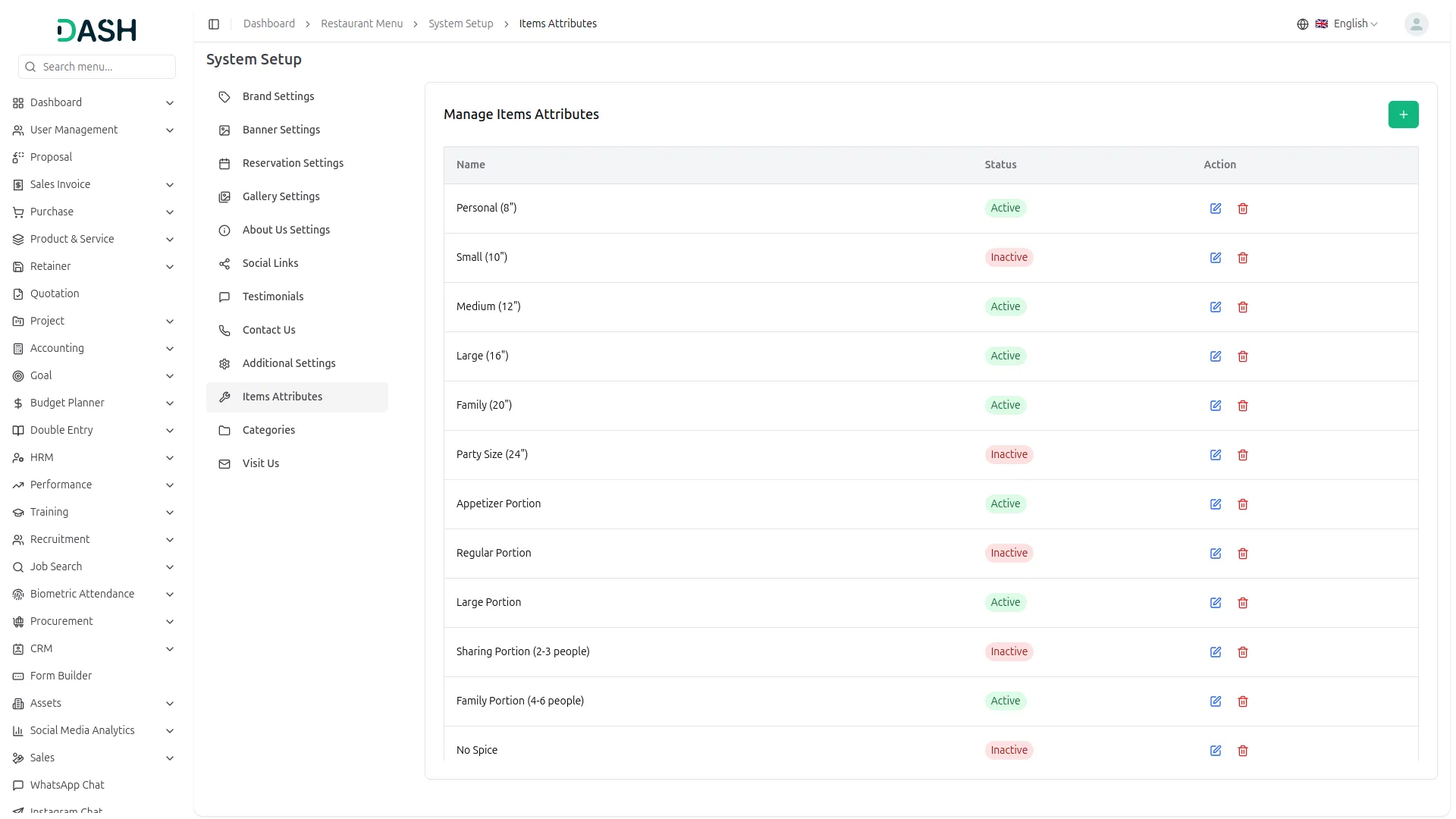This screenshot has width=1456, height=819.
Task: Open the English language dropdown
Action: (1348, 24)
